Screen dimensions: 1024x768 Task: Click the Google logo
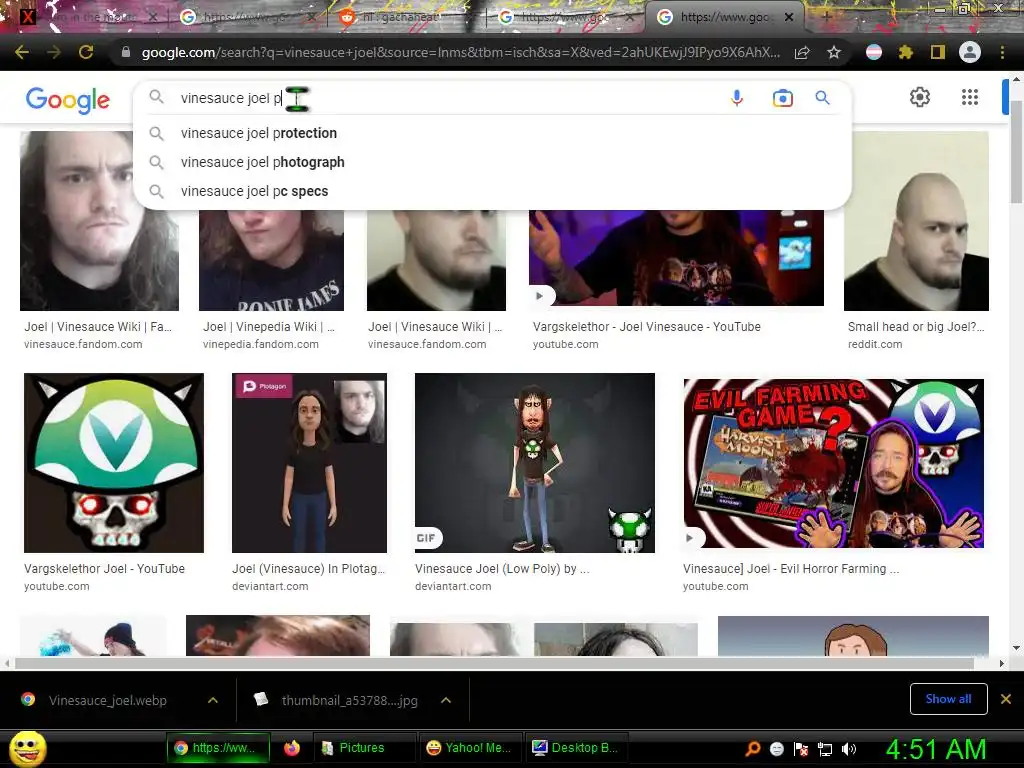(x=68, y=100)
